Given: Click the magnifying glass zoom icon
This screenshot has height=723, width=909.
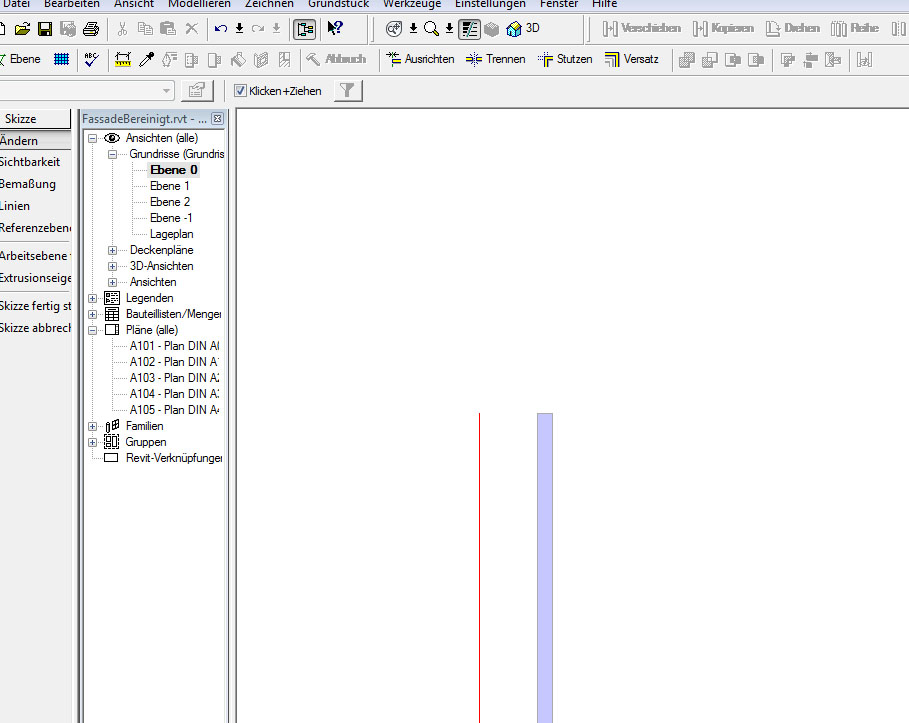Looking at the screenshot, I should point(431,28).
